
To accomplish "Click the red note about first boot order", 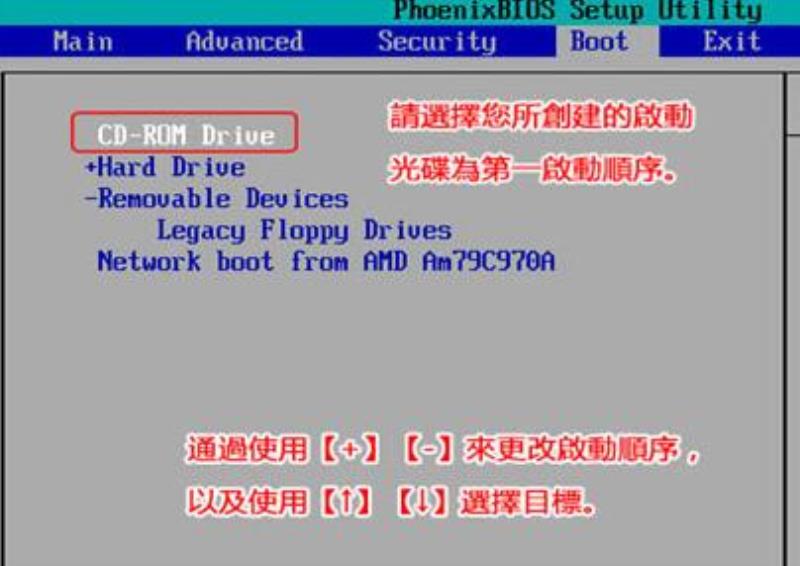I will tap(541, 143).
